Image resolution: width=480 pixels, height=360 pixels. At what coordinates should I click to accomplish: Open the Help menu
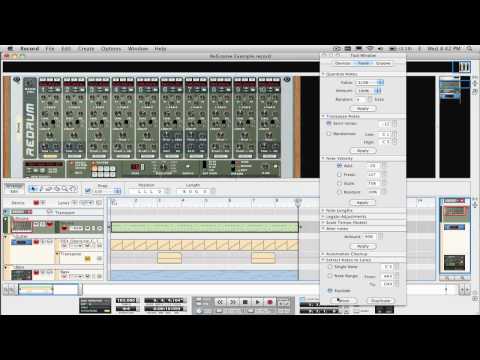pyautogui.click(x=160, y=49)
